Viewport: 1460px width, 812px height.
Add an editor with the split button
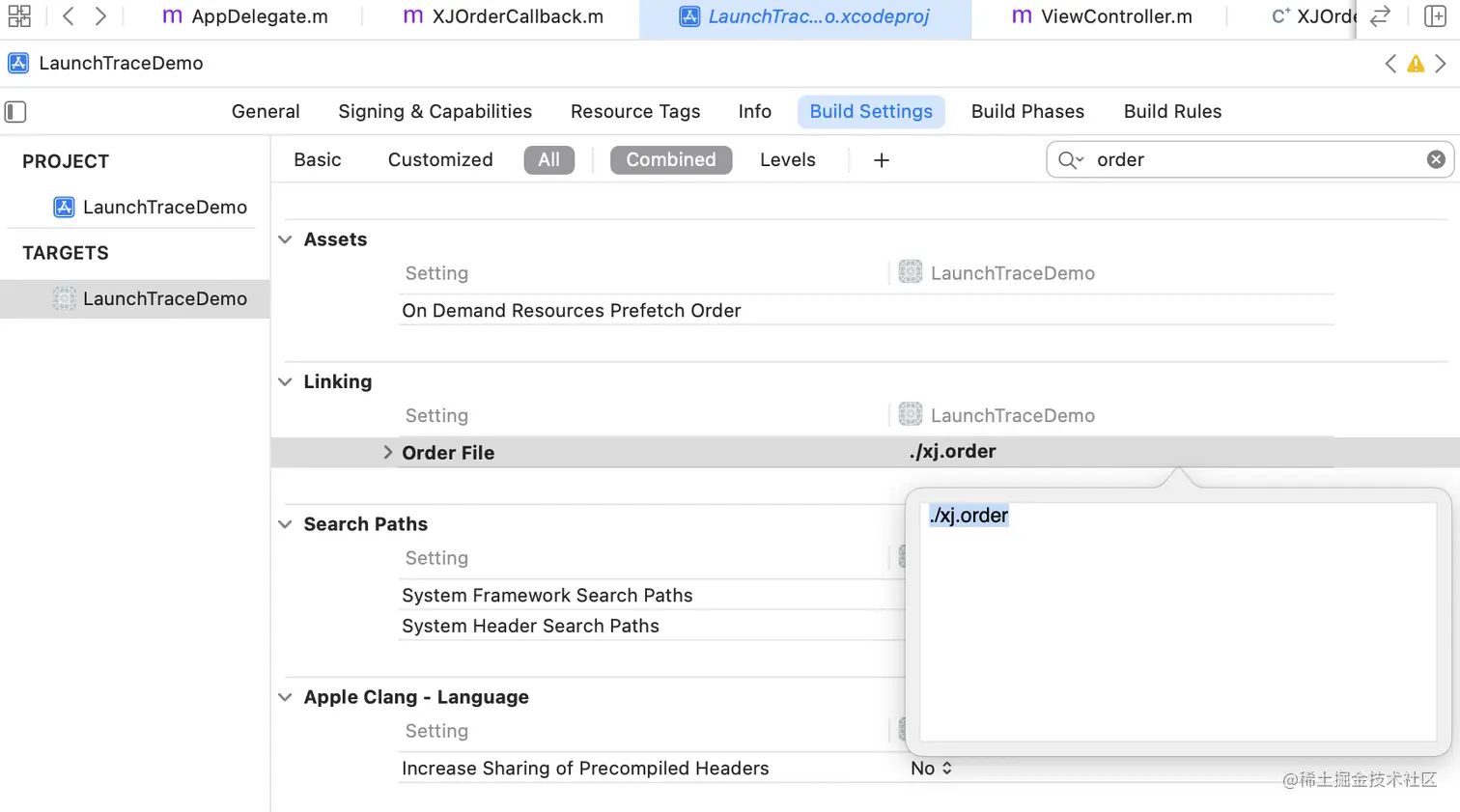coord(1435,15)
